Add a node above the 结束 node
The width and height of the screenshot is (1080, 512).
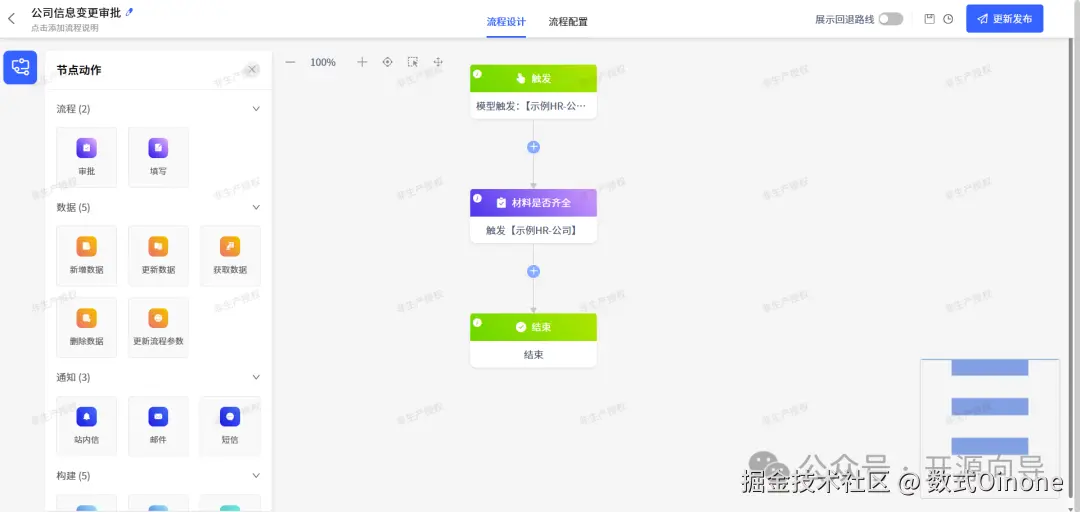[533, 271]
